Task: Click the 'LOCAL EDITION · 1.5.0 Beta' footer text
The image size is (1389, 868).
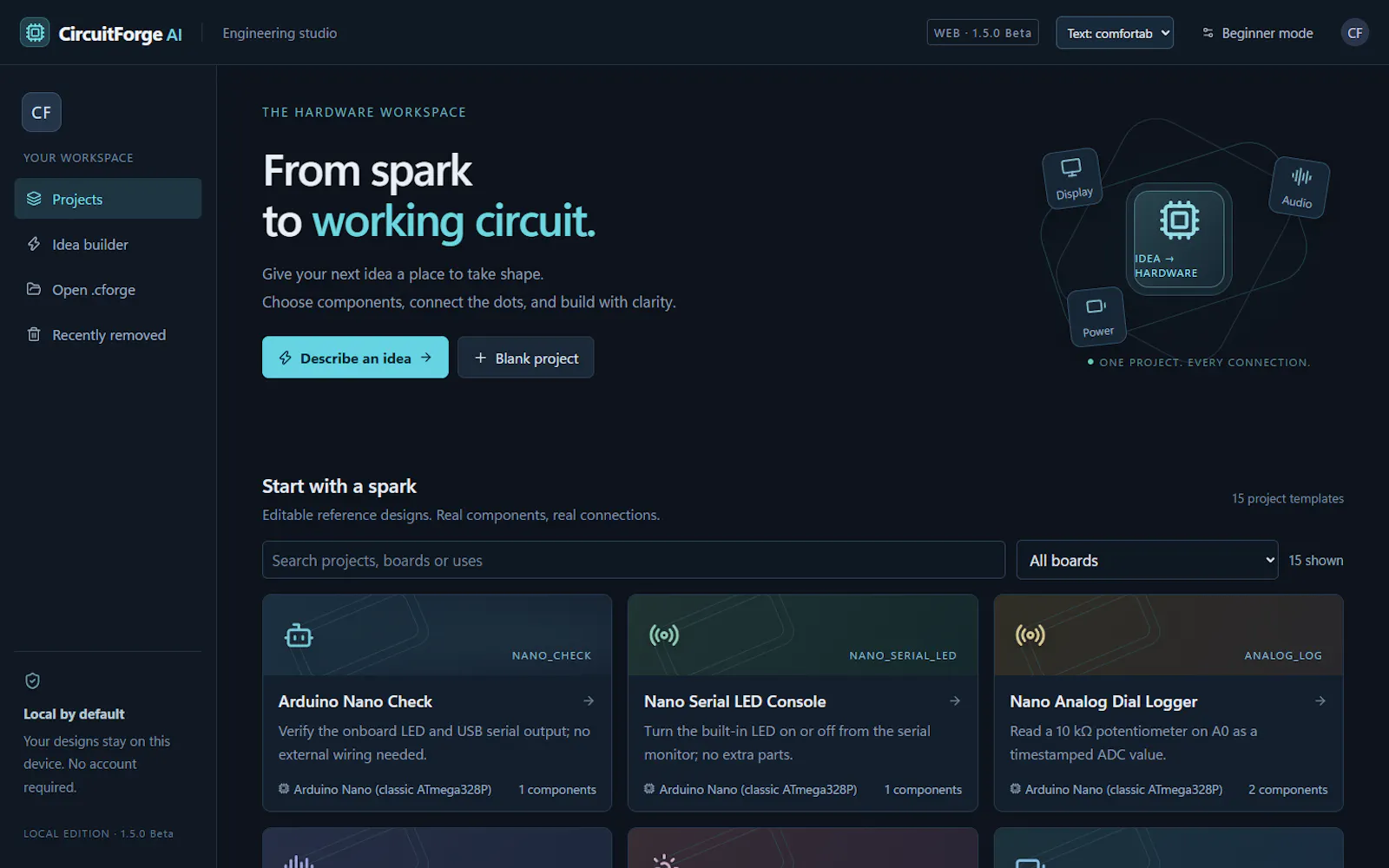Action: point(98,833)
